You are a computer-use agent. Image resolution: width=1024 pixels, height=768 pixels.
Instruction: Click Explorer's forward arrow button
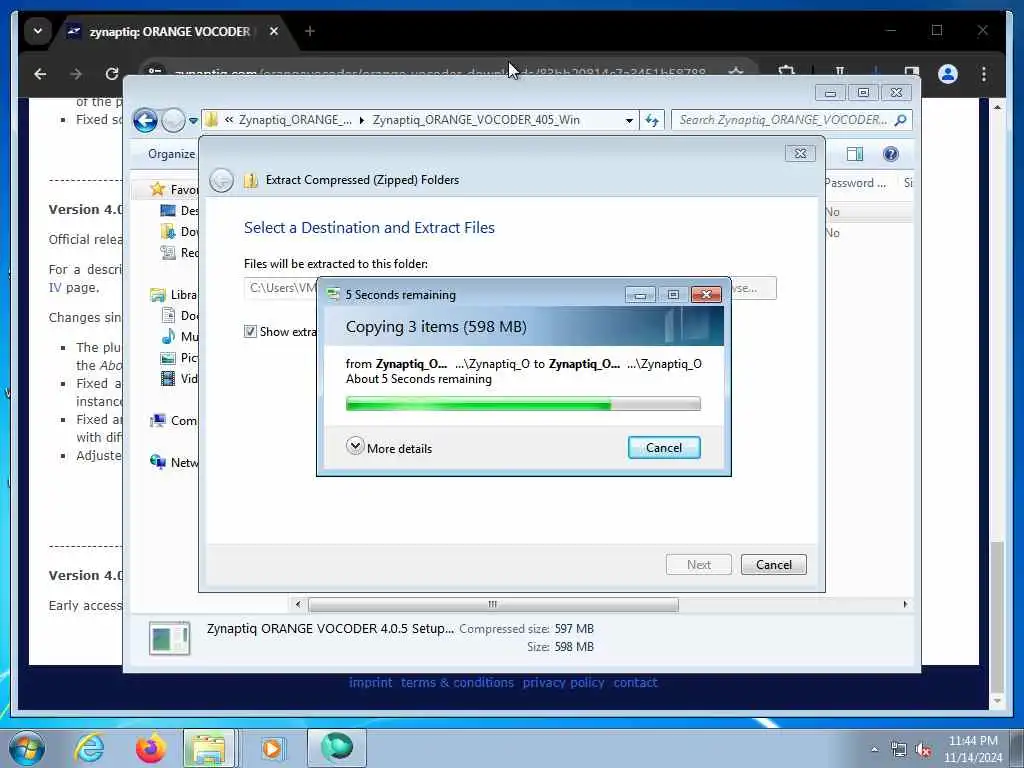coord(173,120)
